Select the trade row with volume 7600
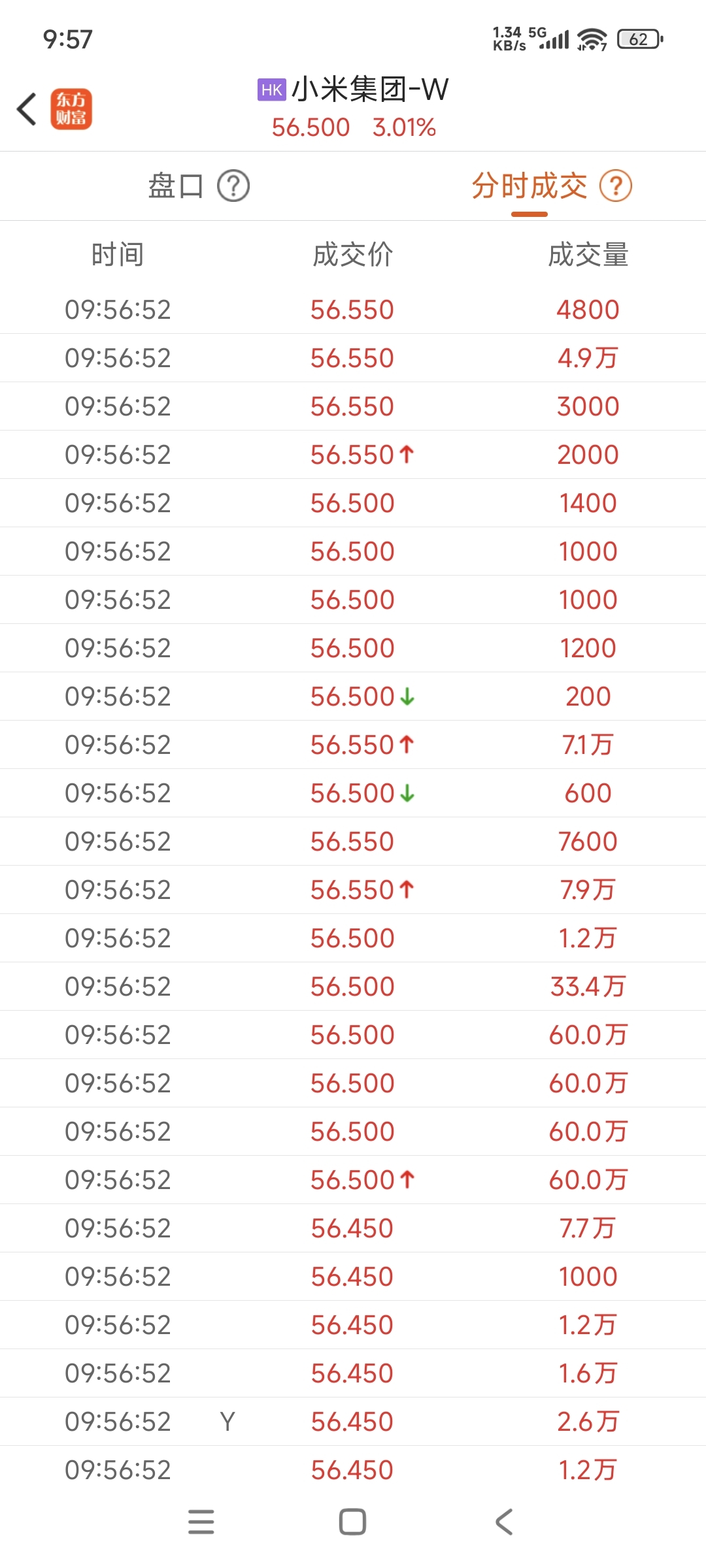Viewport: 706px width, 1568px height. click(353, 841)
